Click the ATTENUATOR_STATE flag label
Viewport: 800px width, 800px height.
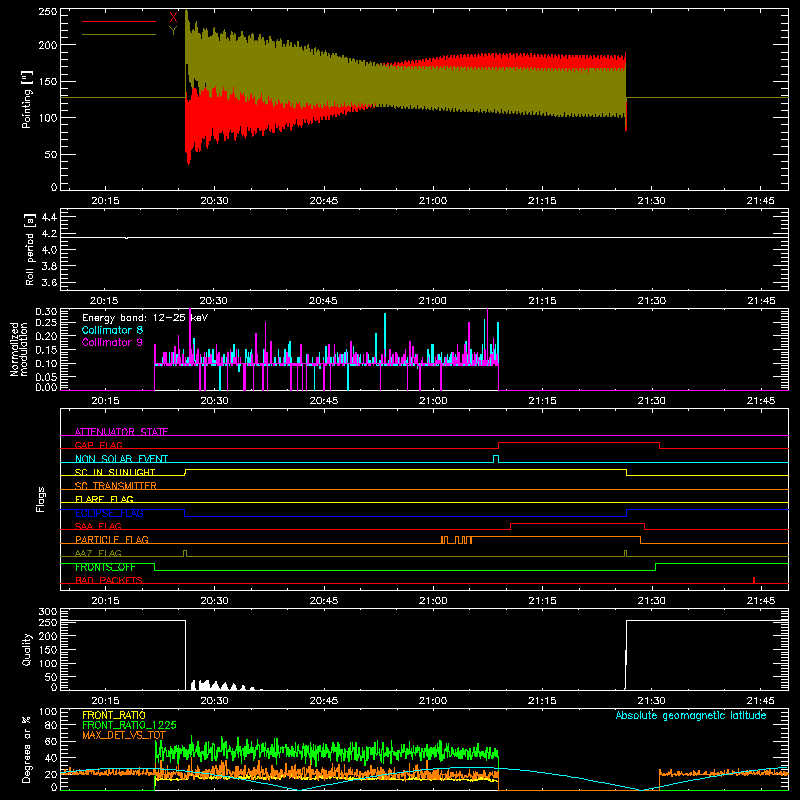point(121,432)
